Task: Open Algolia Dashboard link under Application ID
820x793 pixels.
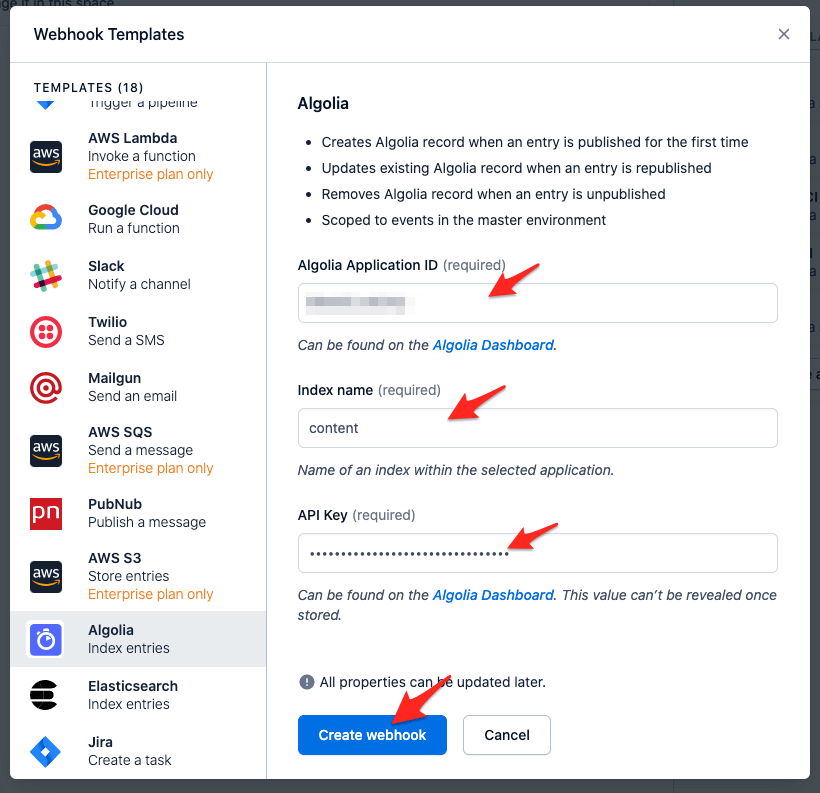Action: point(493,345)
